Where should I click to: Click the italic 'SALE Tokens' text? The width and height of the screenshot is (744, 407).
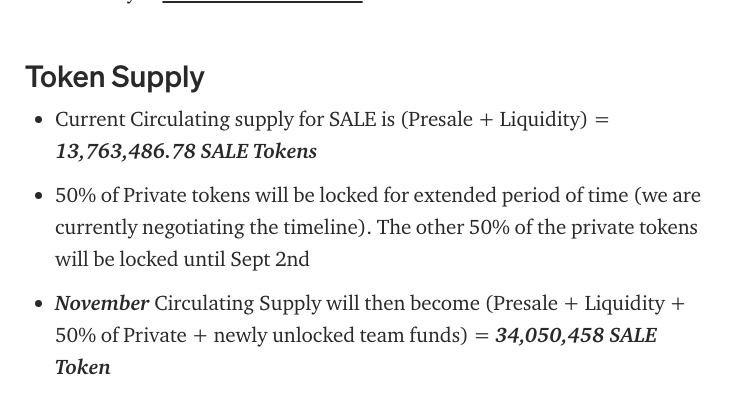(259, 152)
